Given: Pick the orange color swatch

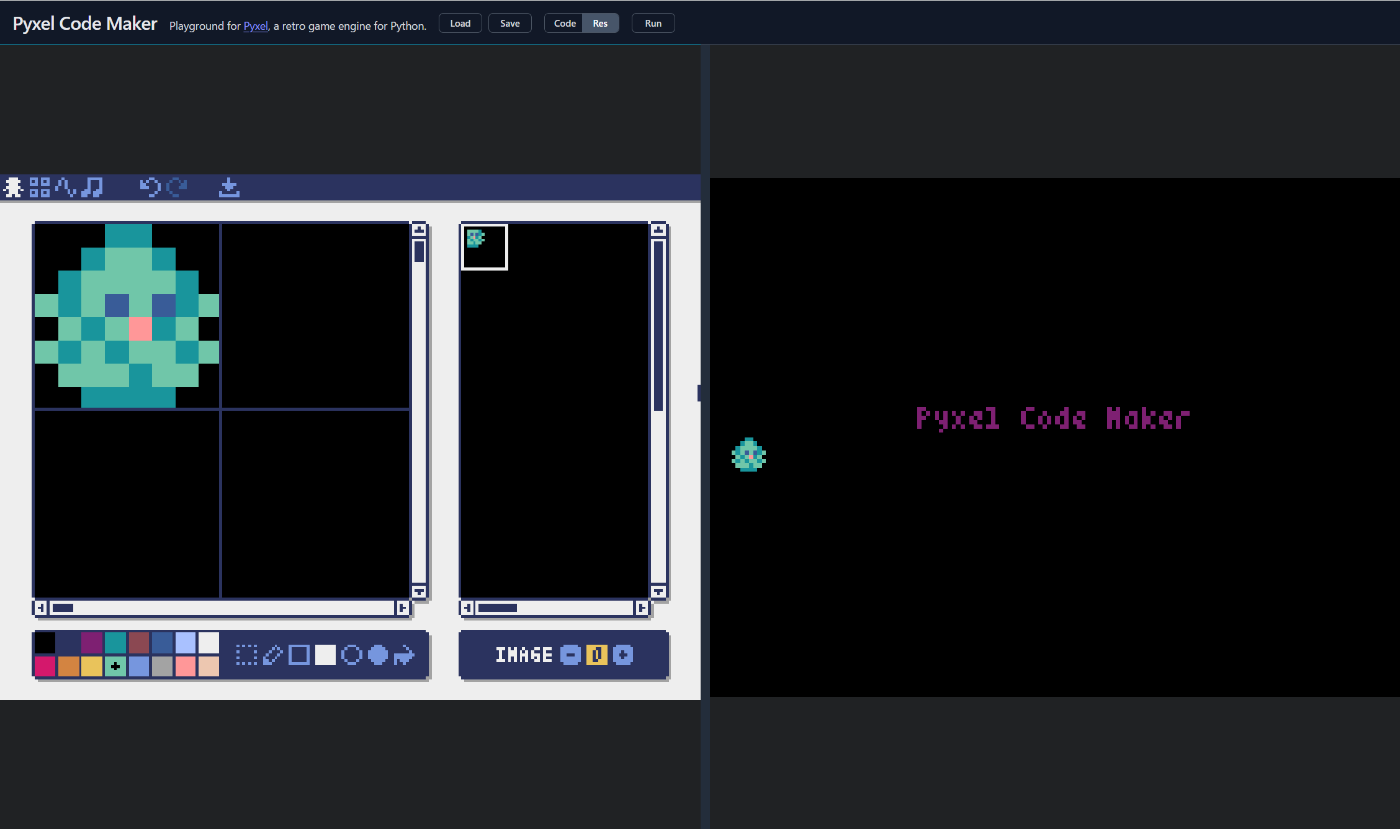Looking at the screenshot, I should (x=69, y=666).
